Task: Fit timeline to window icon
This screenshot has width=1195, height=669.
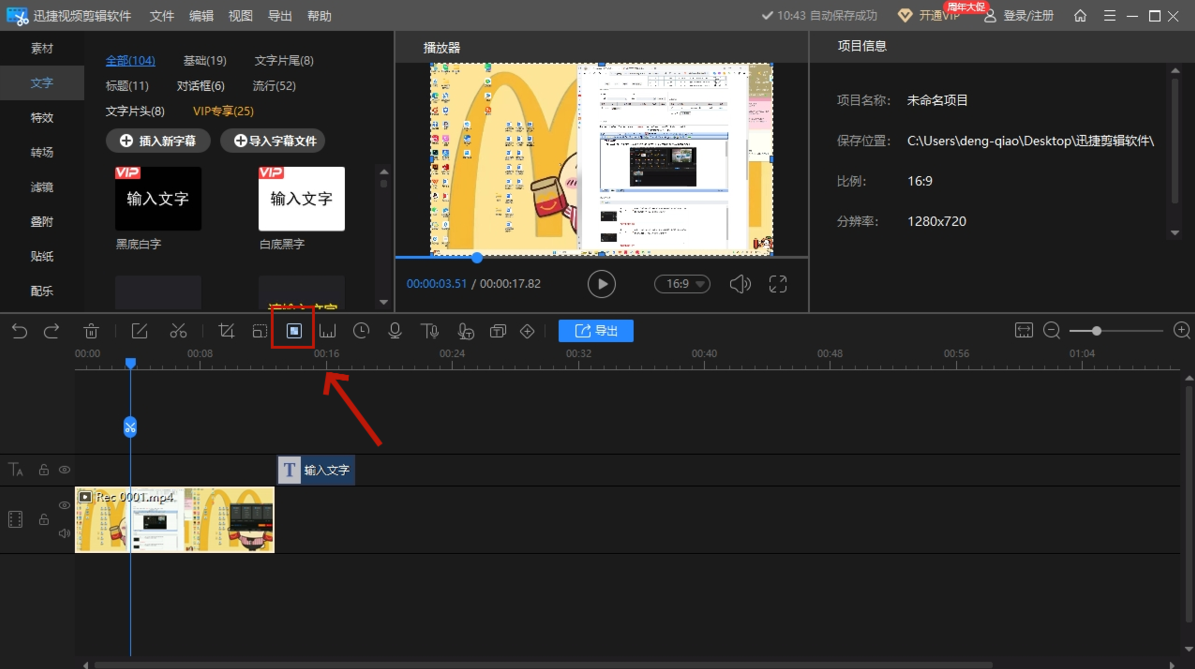Action: click(x=1024, y=330)
